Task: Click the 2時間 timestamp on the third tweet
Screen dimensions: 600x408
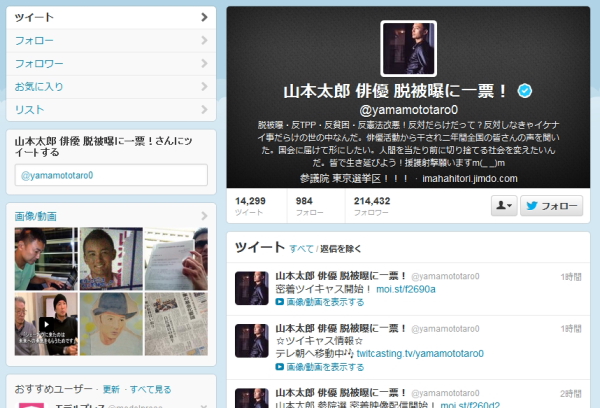Action: point(571,393)
